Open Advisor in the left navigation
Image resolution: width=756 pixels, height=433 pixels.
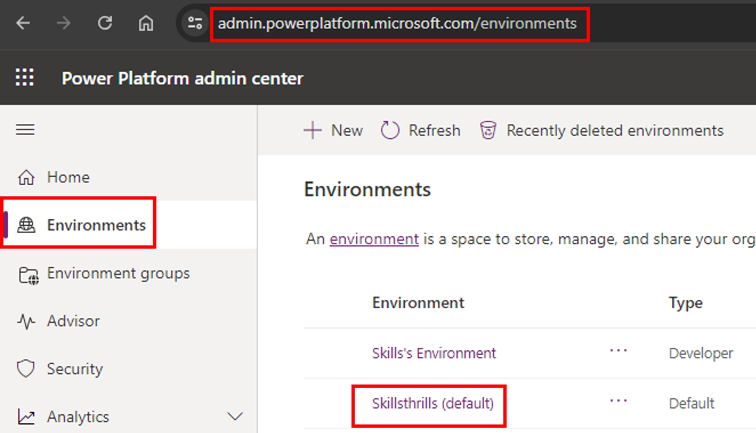tap(72, 321)
